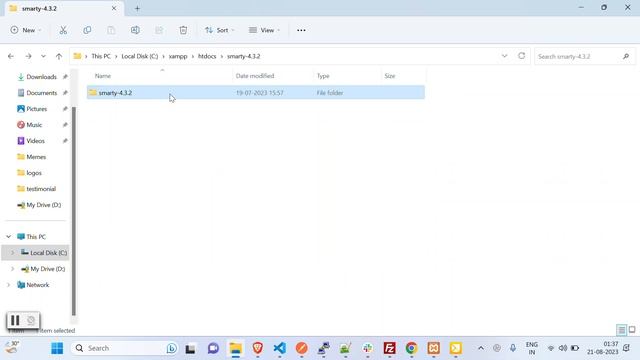Image resolution: width=640 pixels, height=360 pixels.
Task: Select the smarty-4.3.2 folder row
Action: (x=256, y=93)
